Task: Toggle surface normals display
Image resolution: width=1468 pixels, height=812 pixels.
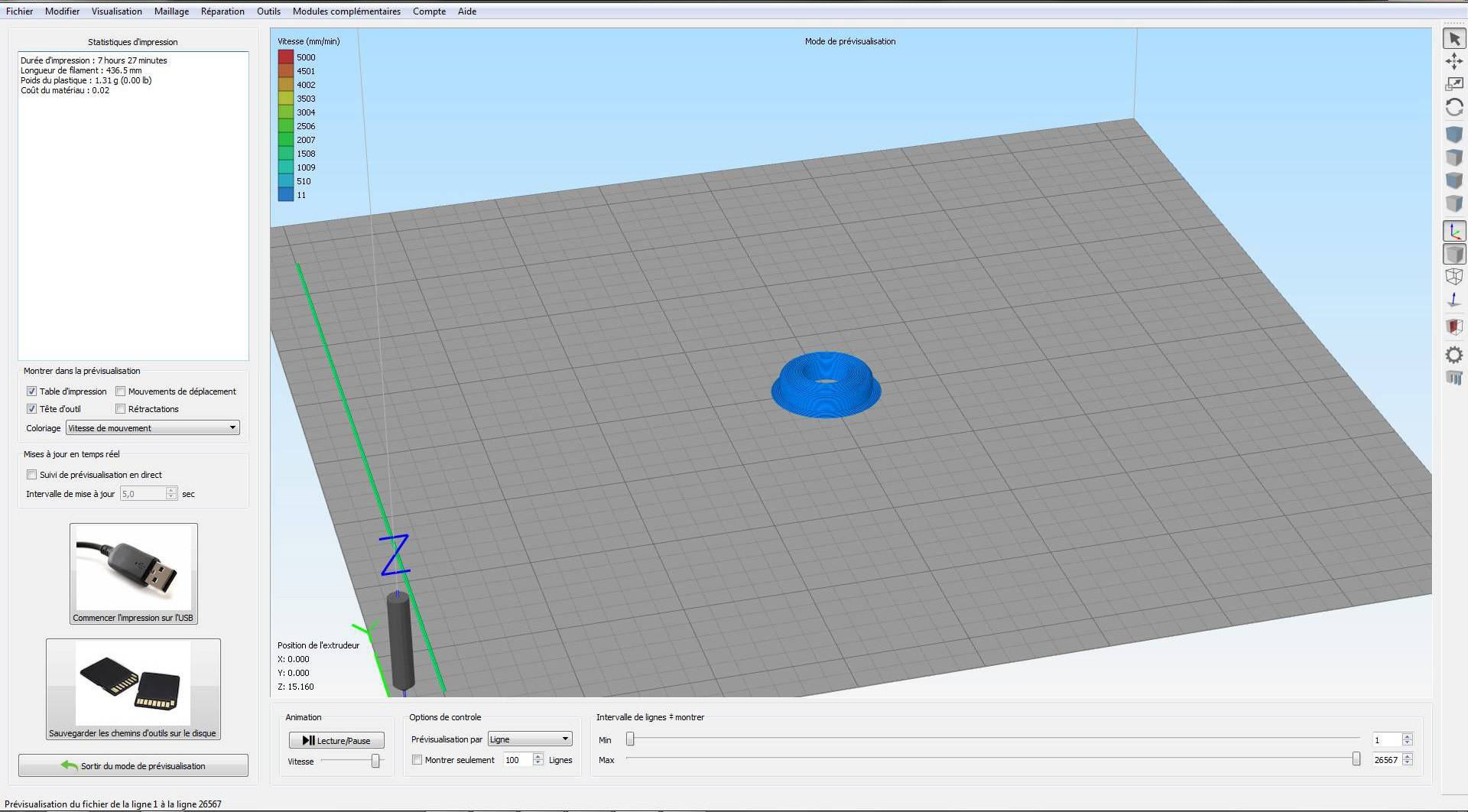Action: [1454, 300]
